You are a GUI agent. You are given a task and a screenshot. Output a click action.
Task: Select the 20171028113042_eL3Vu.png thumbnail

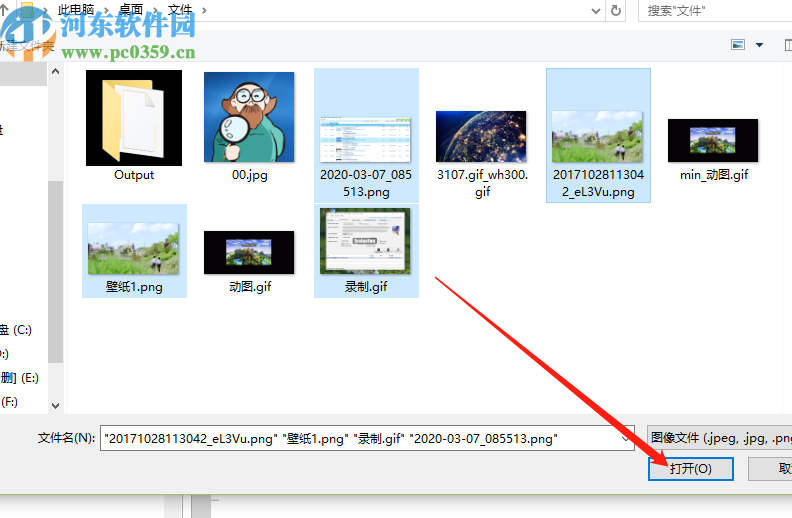[x=598, y=137]
